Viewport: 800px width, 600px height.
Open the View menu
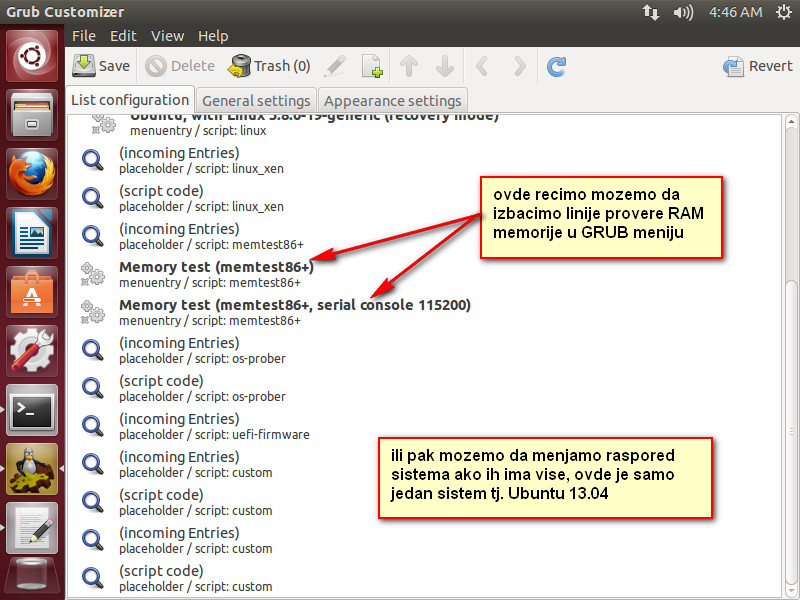167,36
